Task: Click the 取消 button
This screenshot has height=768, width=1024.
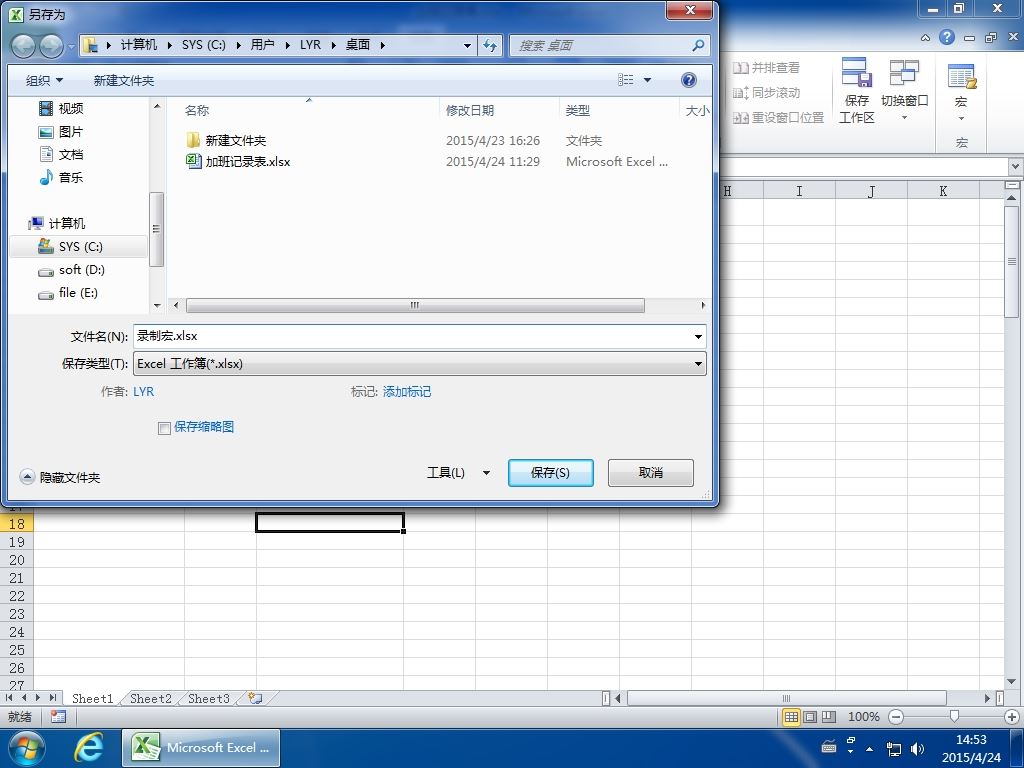Action: (650, 473)
